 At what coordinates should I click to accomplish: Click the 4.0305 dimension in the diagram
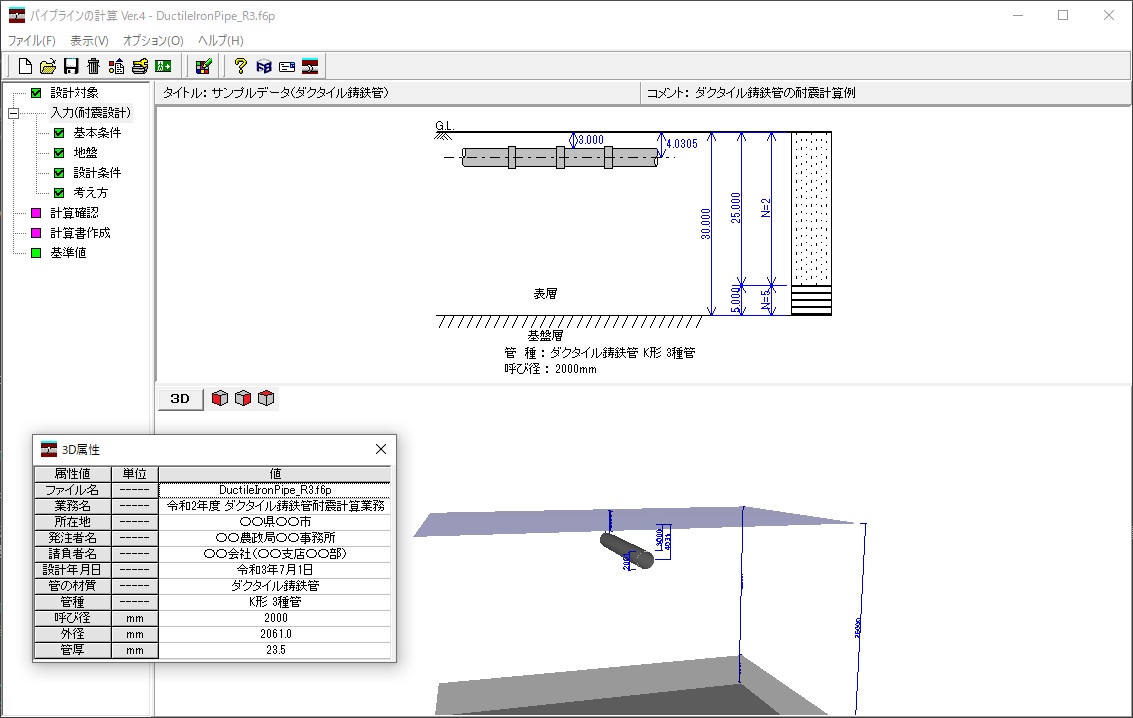click(682, 144)
